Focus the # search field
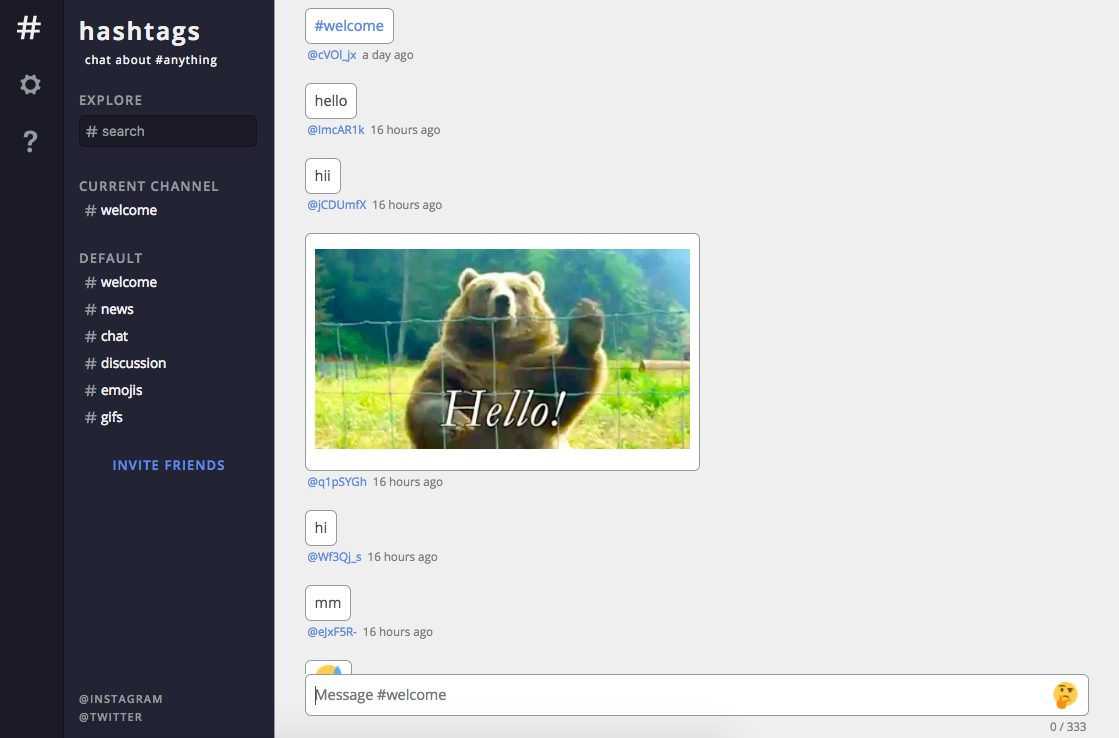This screenshot has width=1119, height=738. [168, 131]
